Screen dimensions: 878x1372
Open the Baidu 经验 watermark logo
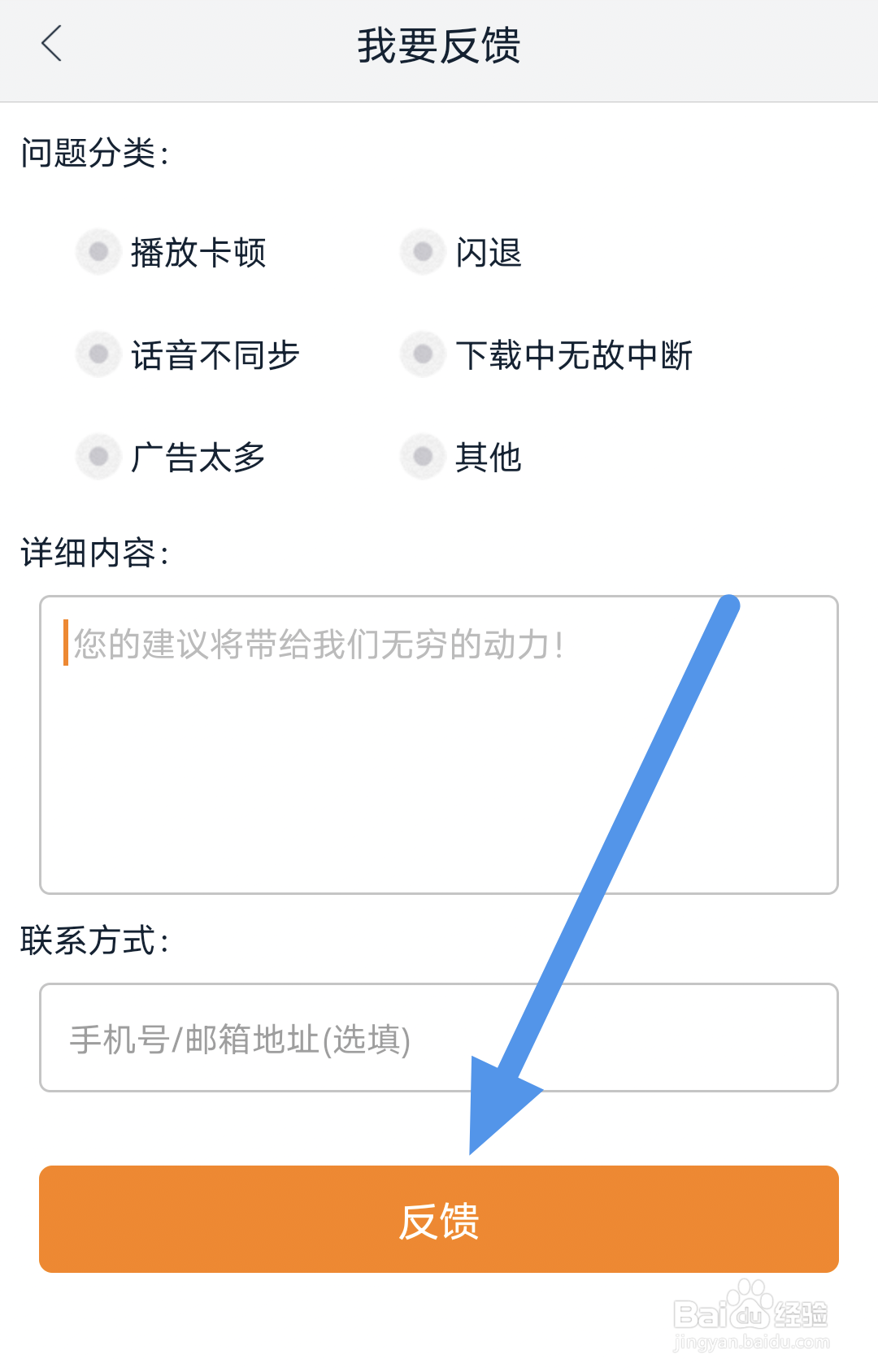pyautogui.click(x=750, y=1317)
